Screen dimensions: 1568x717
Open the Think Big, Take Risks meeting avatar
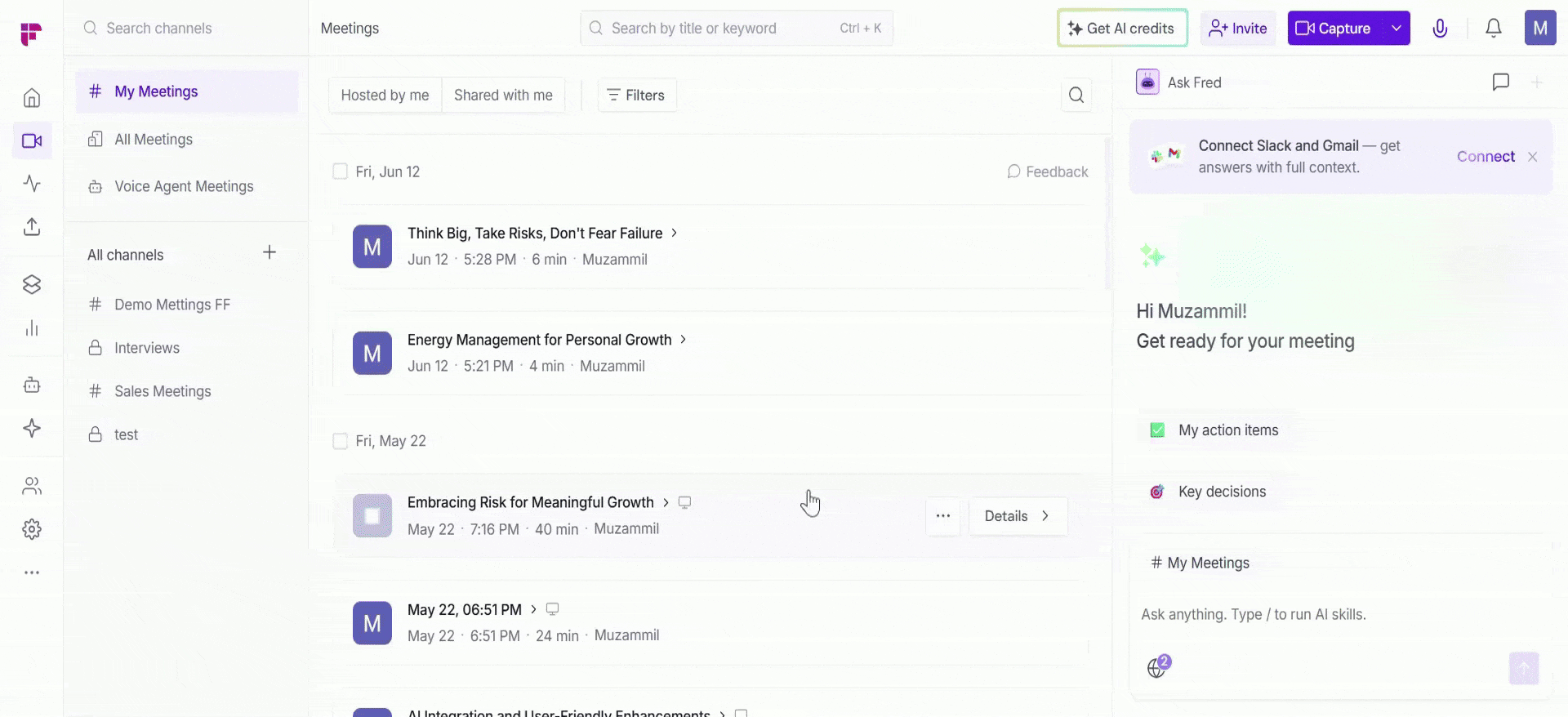click(372, 247)
